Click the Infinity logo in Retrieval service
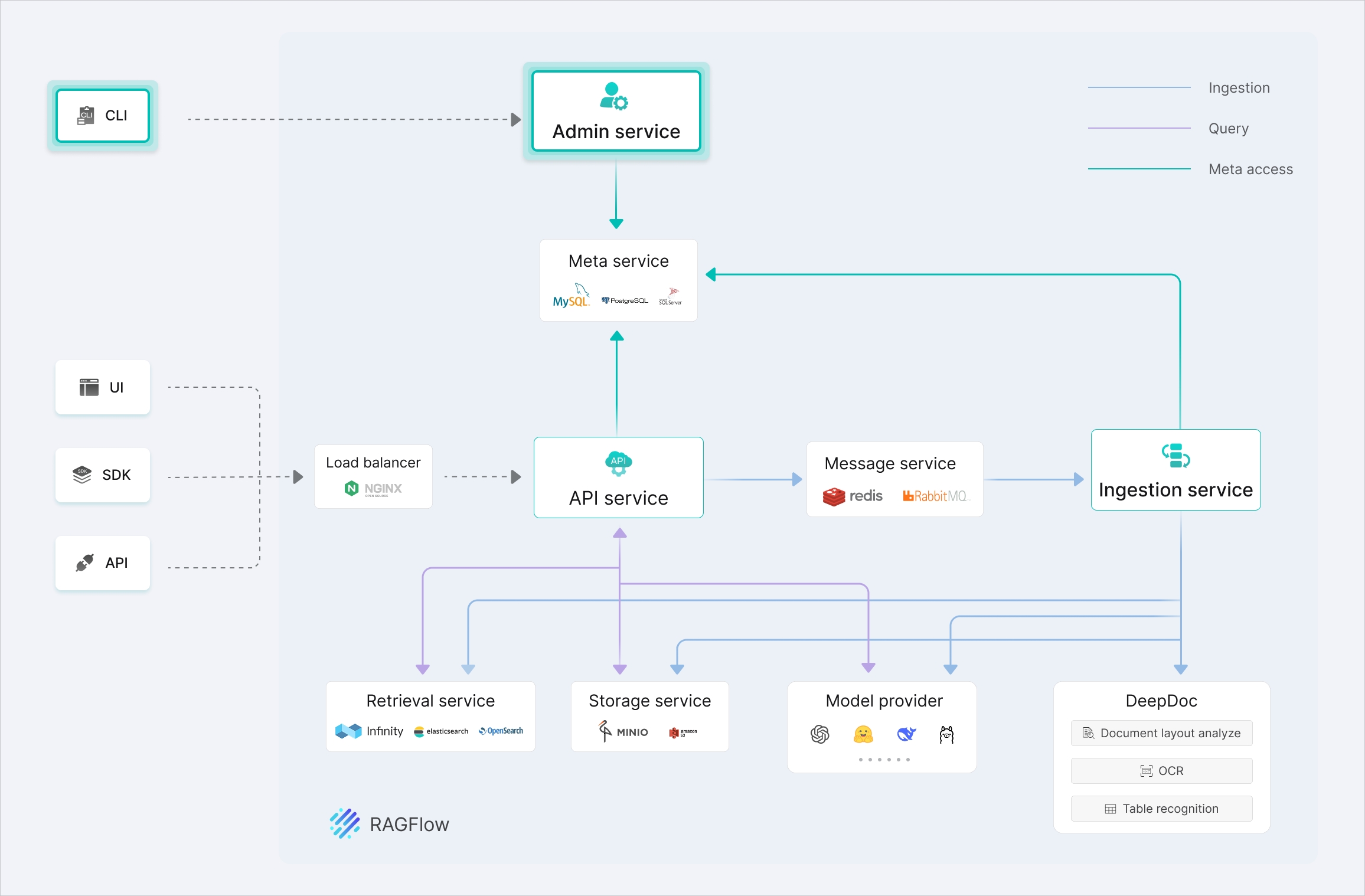 click(370, 731)
